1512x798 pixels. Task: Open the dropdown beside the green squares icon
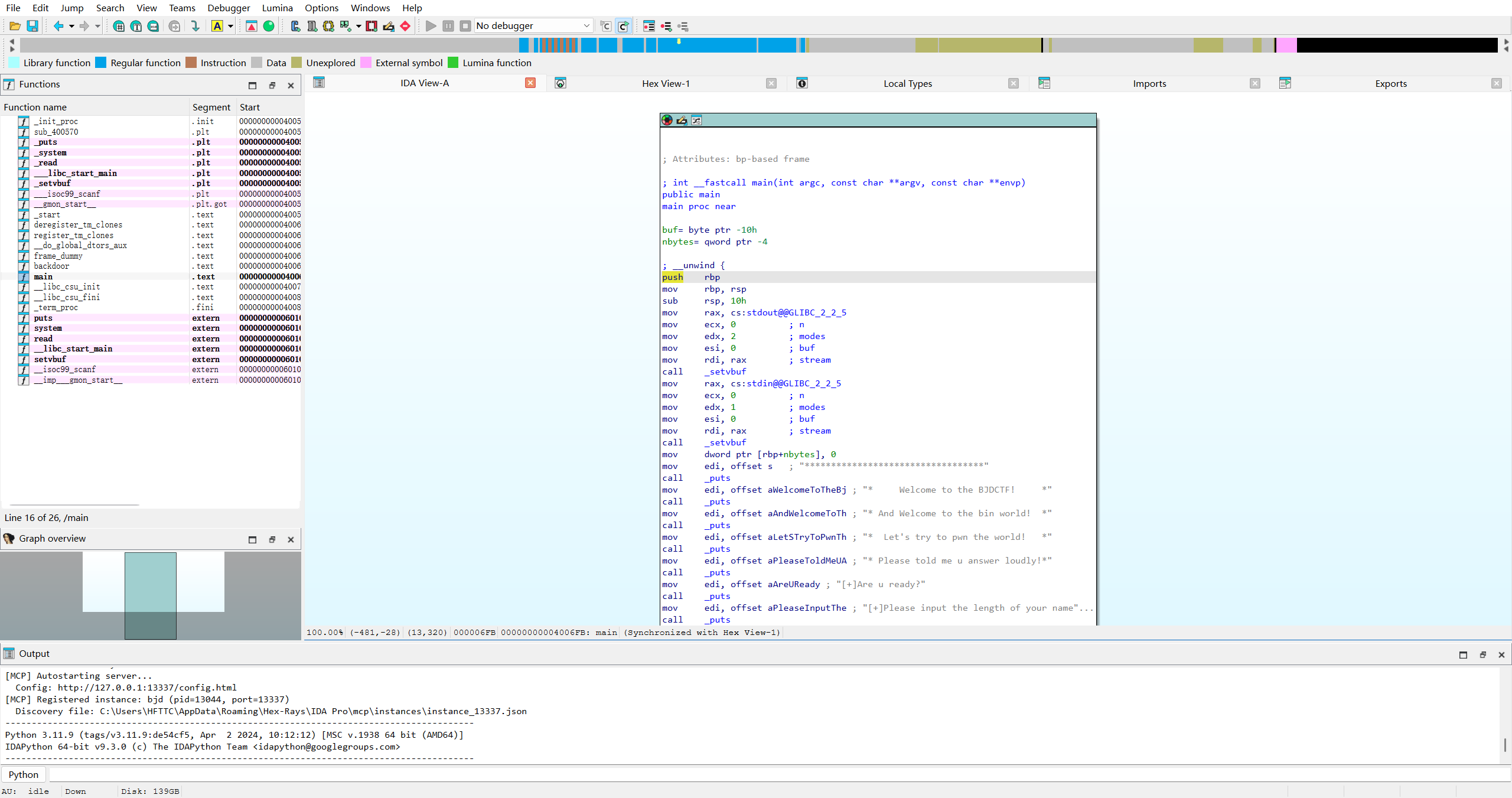pyautogui.click(x=359, y=26)
